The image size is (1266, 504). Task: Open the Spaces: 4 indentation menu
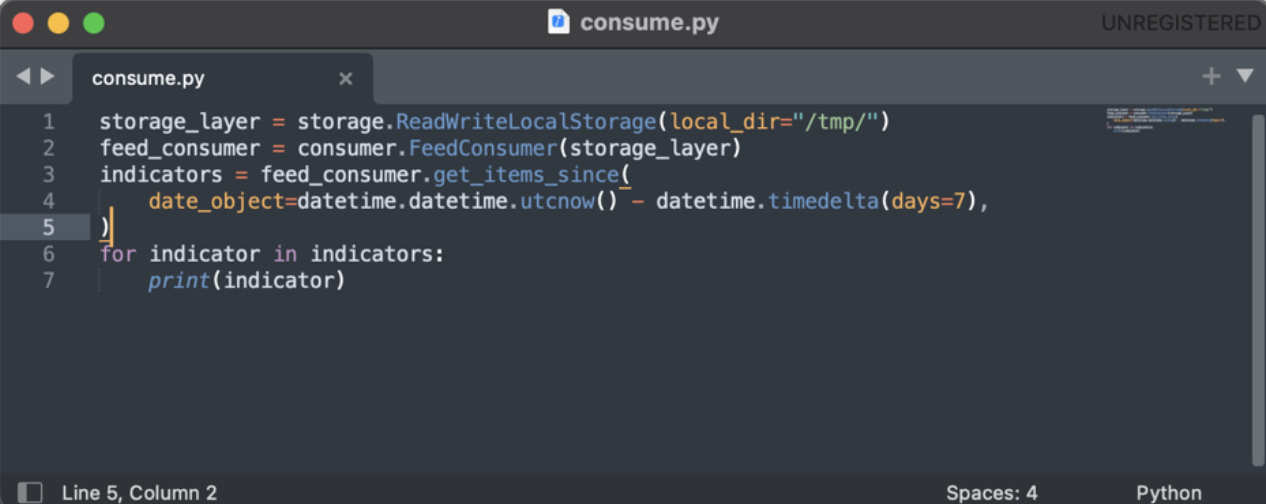(991, 492)
